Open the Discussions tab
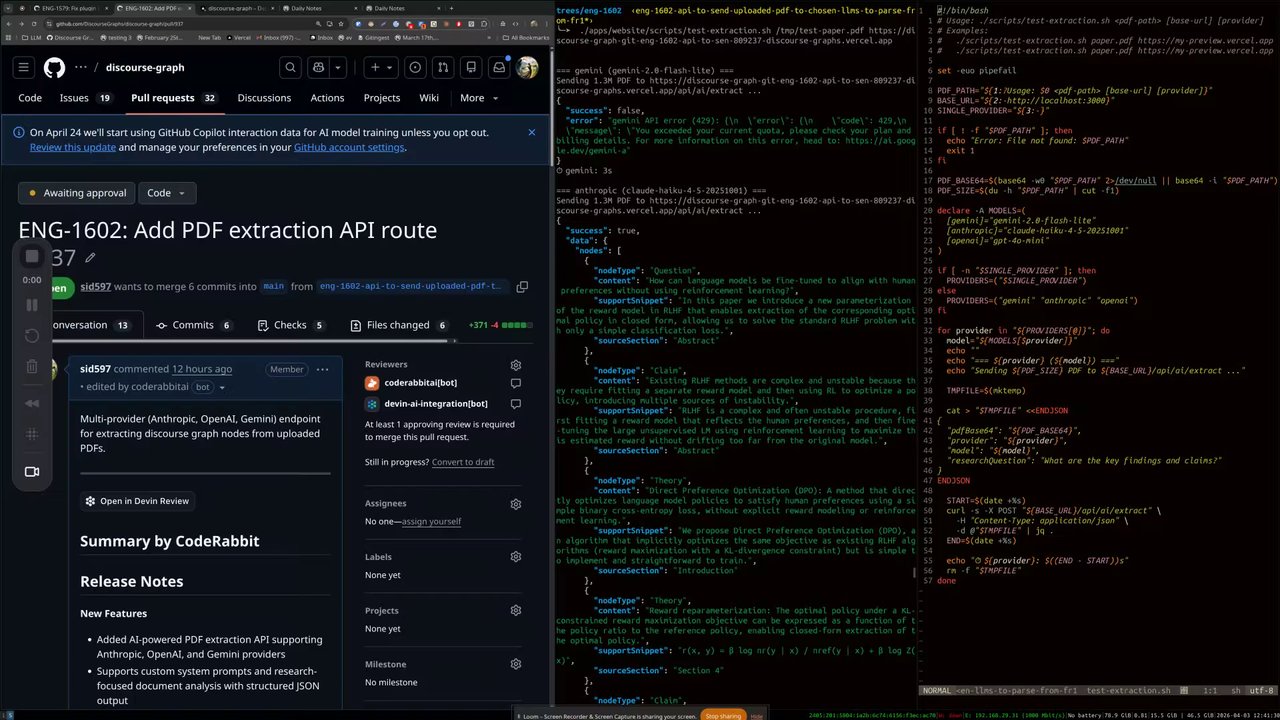Viewport: 1280px width, 720px height. tap(264, 98)
